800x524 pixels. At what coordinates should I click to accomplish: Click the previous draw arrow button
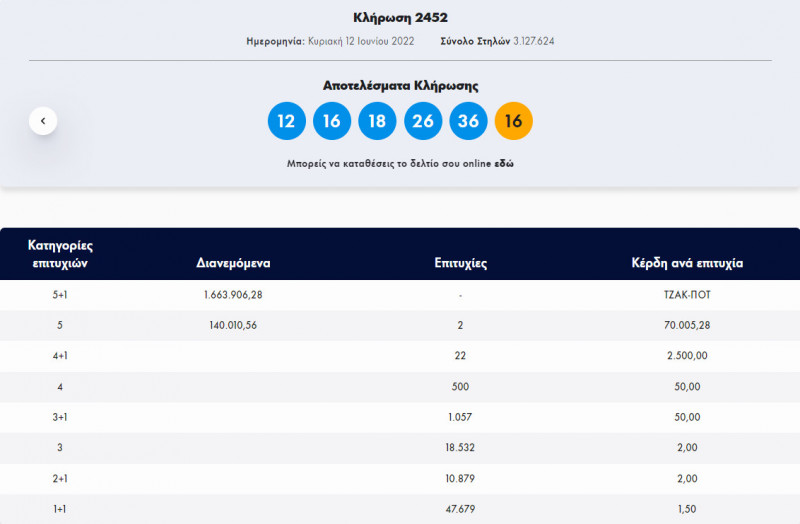pyautogui.click(x=43, y=121)
